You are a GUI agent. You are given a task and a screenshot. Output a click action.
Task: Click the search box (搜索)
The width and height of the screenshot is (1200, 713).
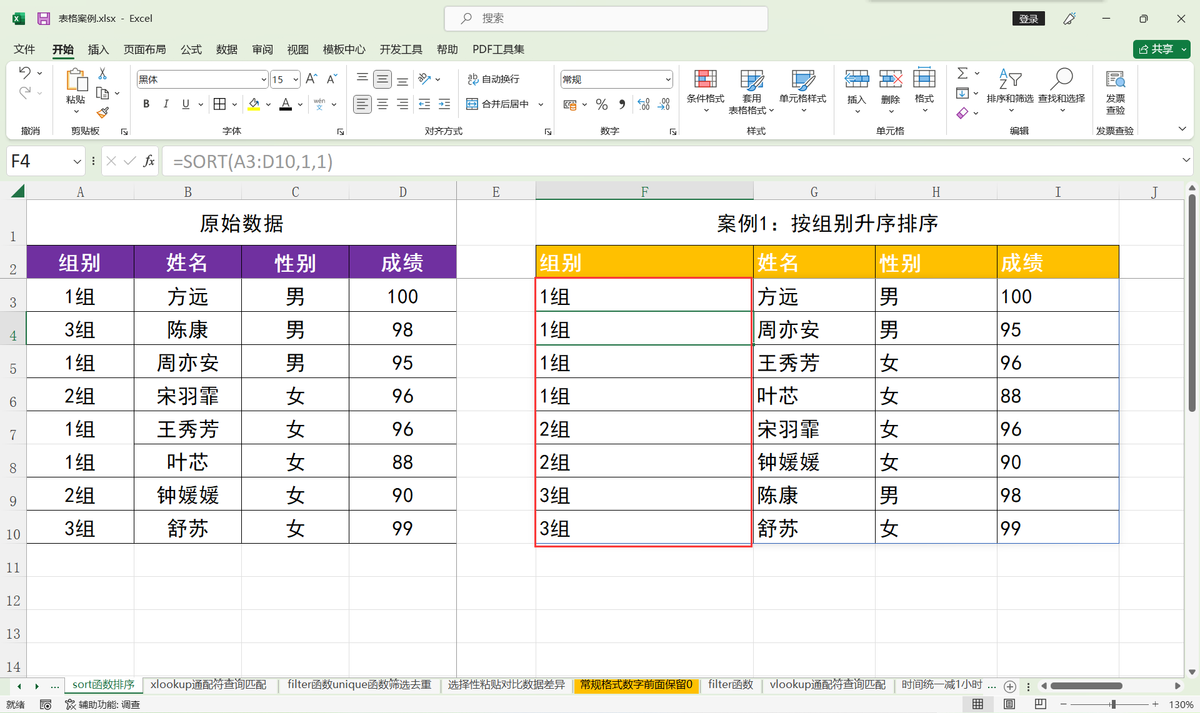(606, 18)
